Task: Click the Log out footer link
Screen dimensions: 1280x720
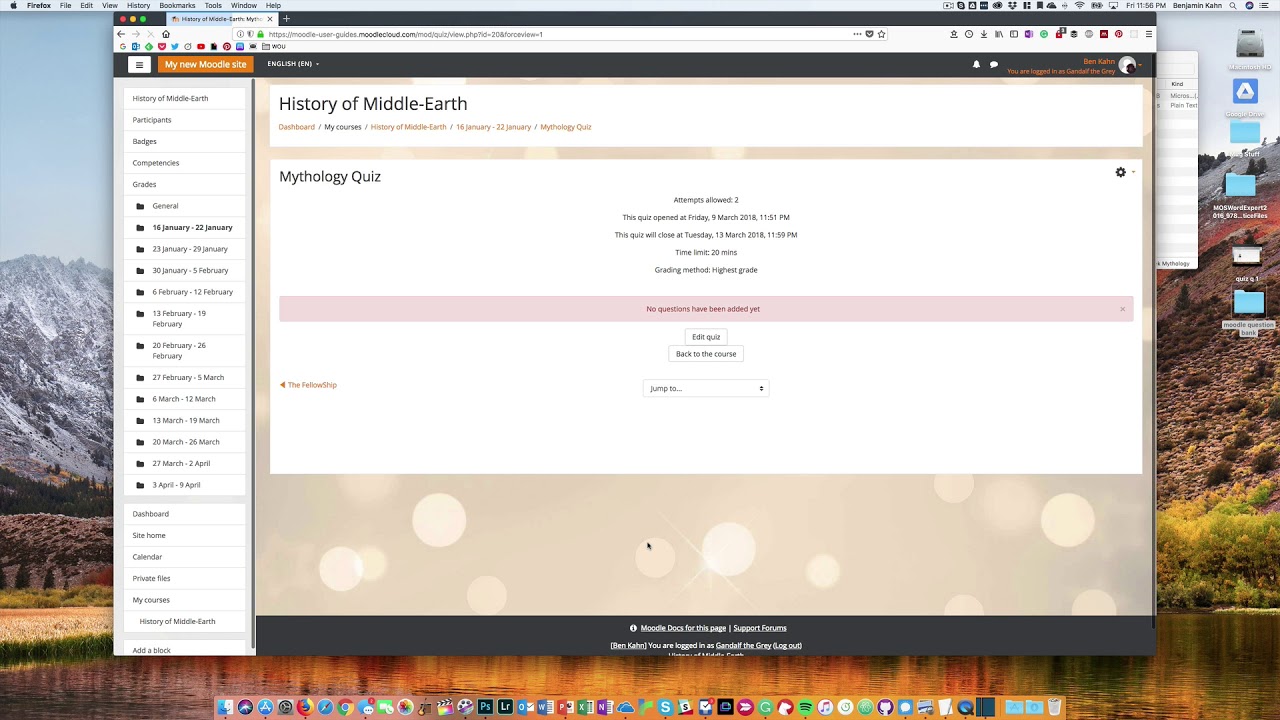Action: point(788,646)
